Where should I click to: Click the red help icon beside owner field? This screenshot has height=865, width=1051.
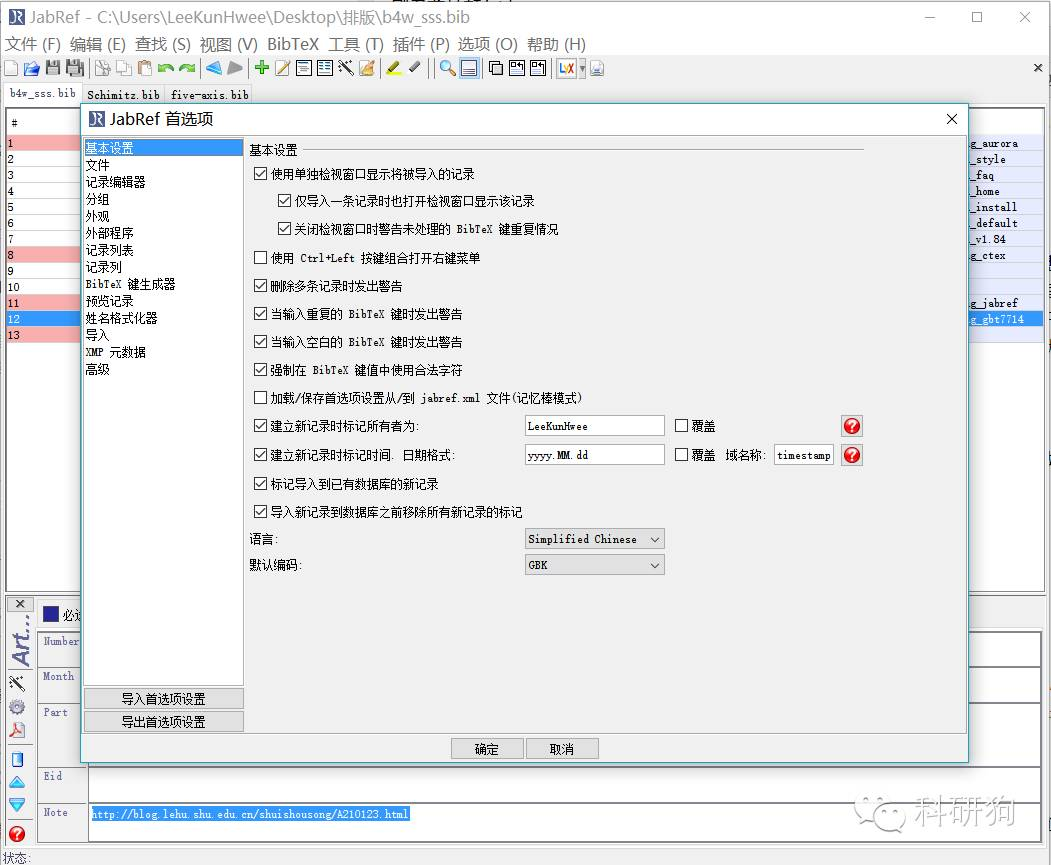point(852,426)
